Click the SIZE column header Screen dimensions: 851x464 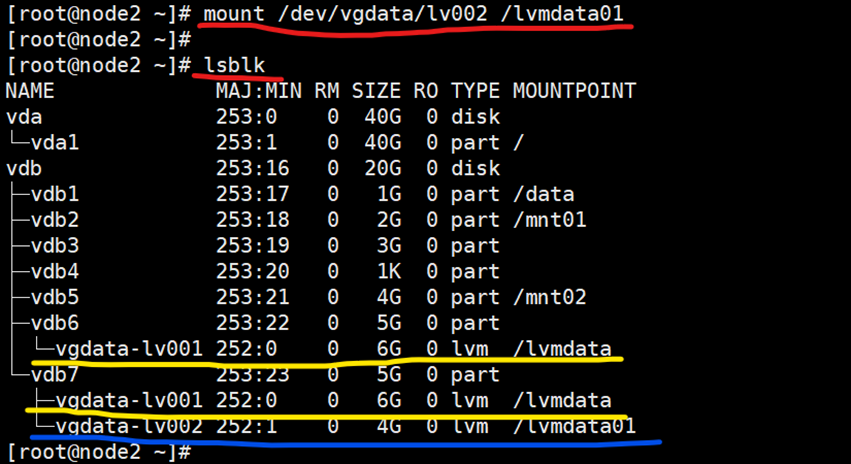coord(376,91)
